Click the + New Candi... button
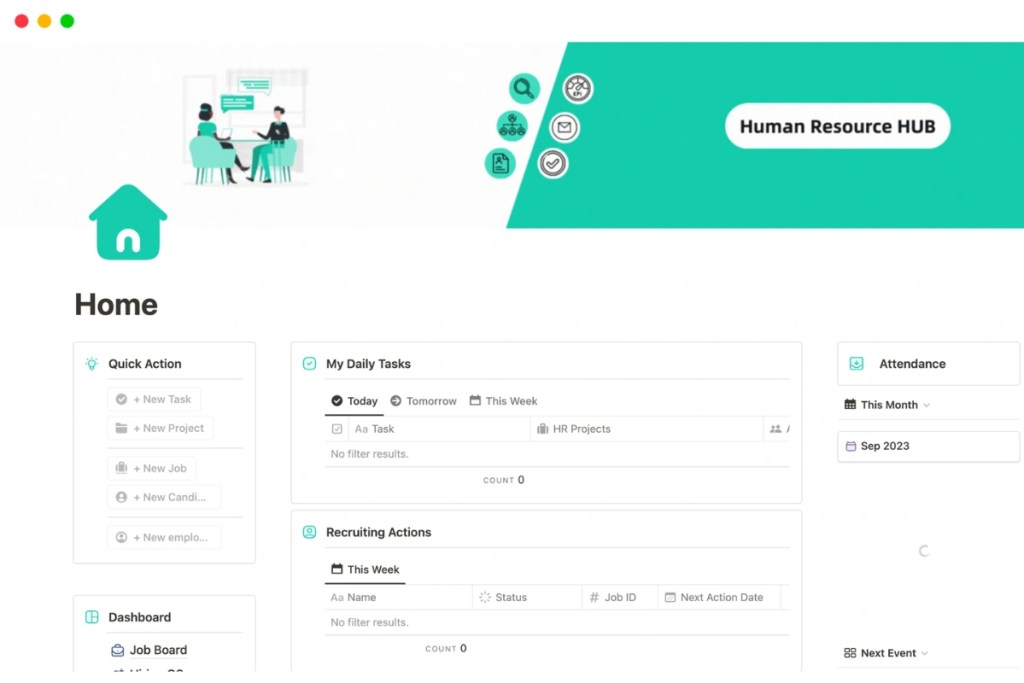This screenshot has width=1024, height=683. [164, 497]
